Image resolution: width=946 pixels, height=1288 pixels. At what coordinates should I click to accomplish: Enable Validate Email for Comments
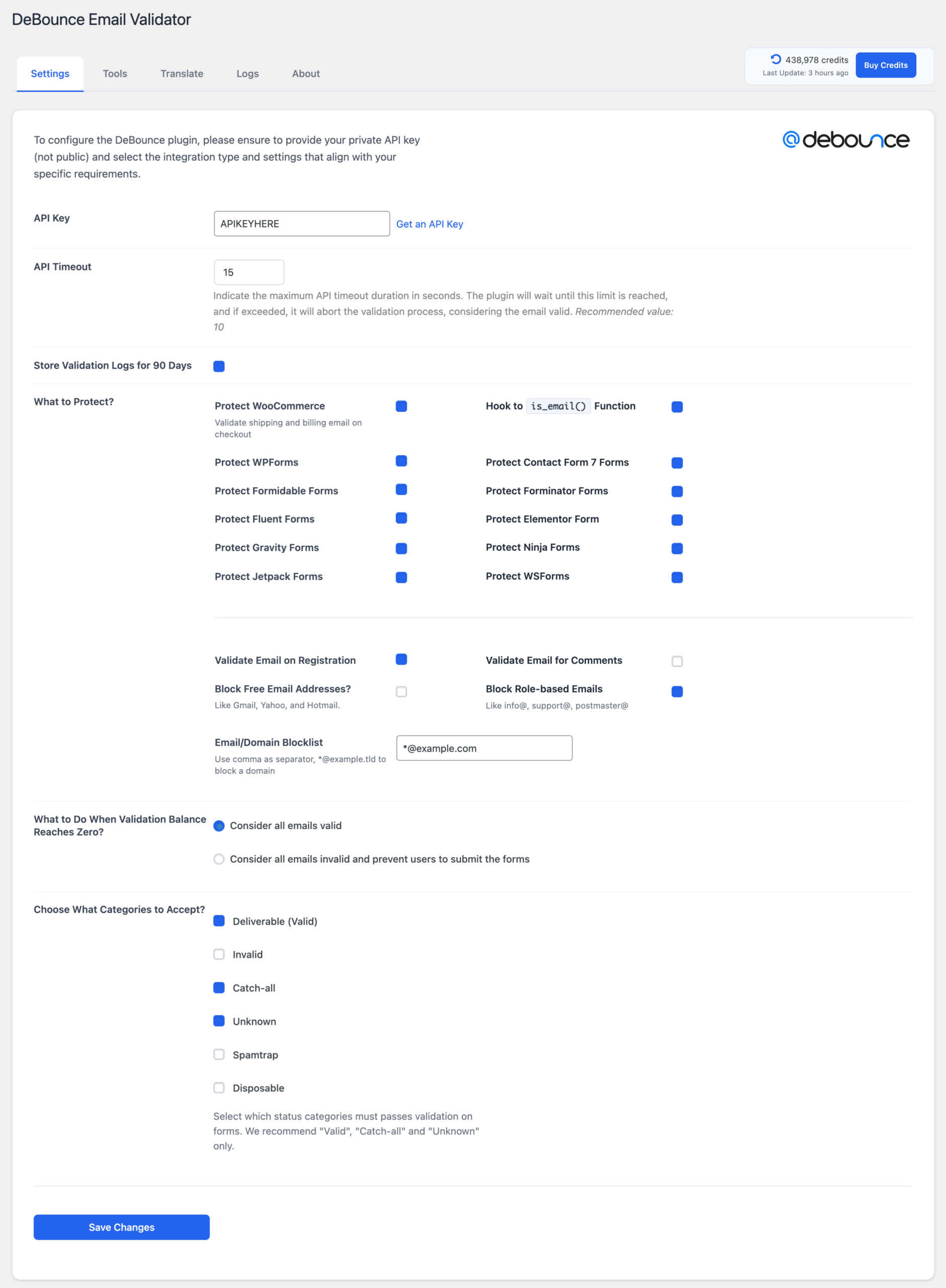[677, 662]
